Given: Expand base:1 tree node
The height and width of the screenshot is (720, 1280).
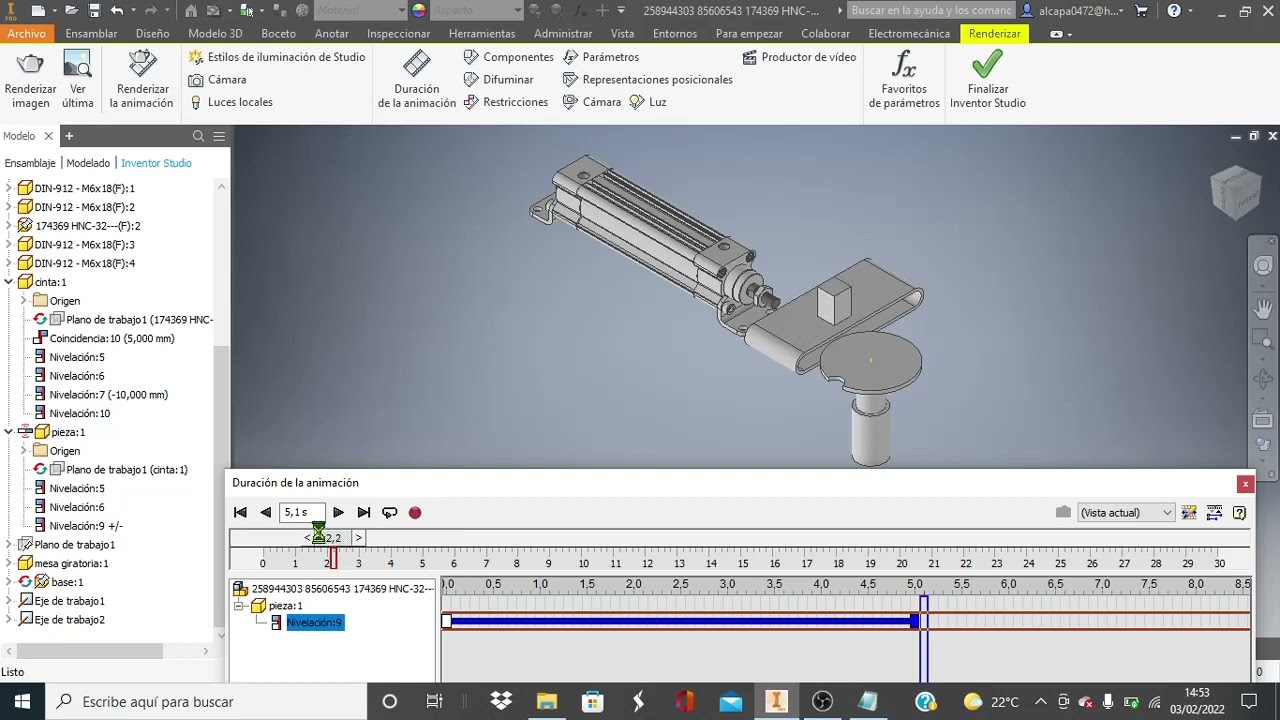Looking at the screenshot, I should click(x=10, y=582).
